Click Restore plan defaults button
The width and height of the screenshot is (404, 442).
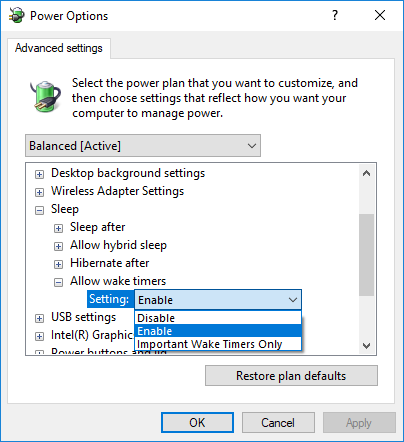pyautogui.click(x=291, y=376)
